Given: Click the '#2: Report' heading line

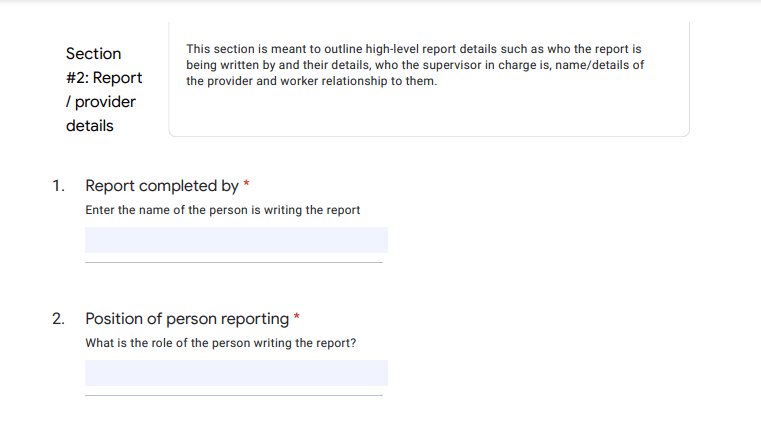Looking at the screenshot, I should tap(104, 78).
